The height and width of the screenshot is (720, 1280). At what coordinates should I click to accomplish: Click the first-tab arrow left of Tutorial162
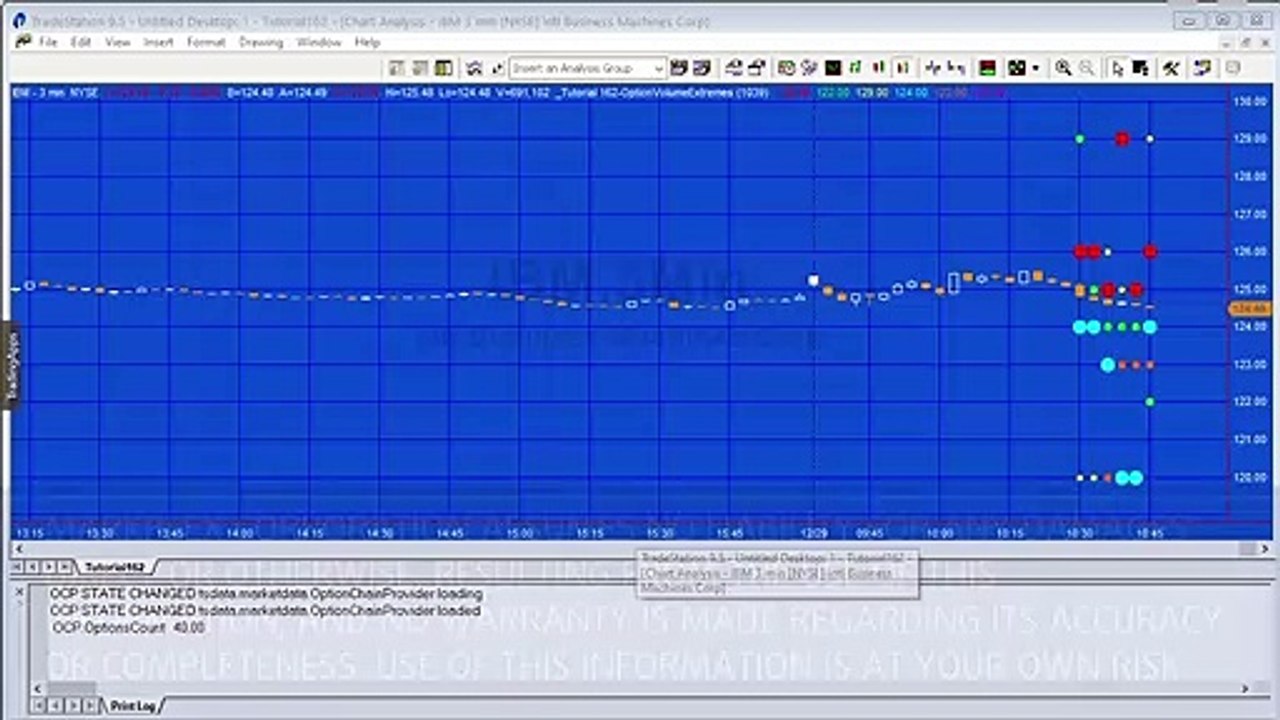[x=19, y=567]
